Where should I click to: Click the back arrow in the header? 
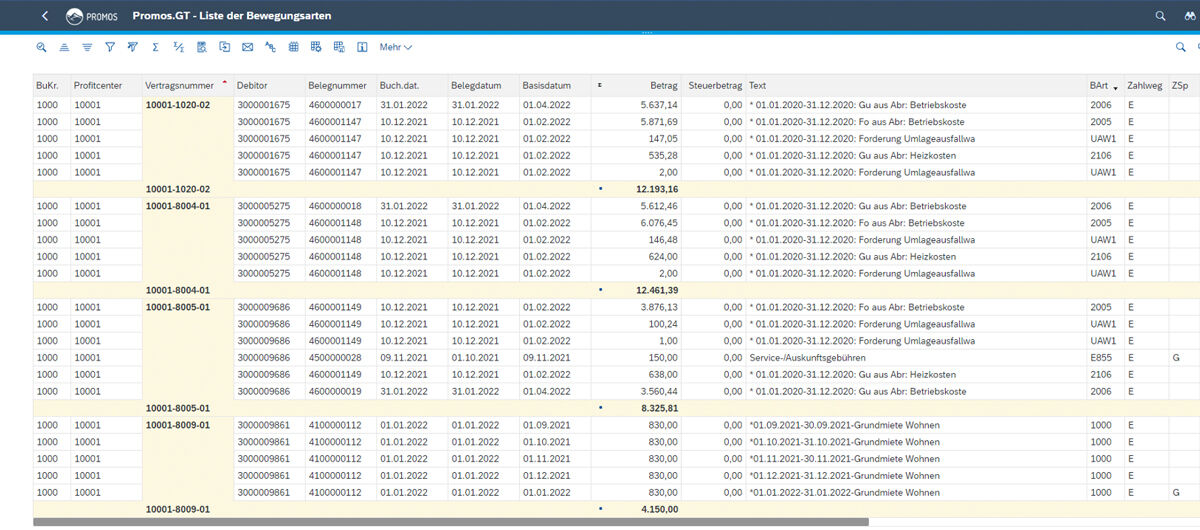(x=44, y=16)
